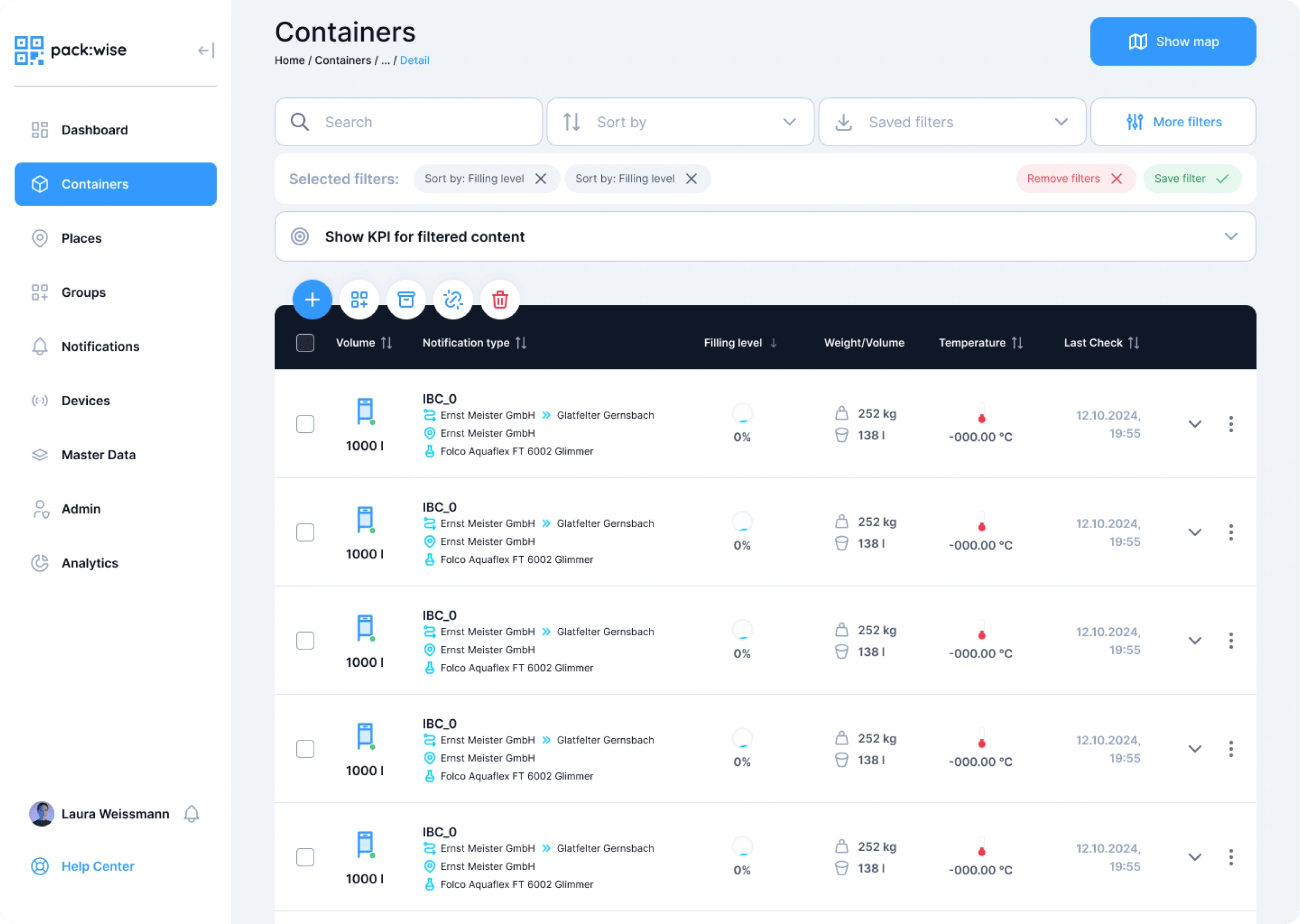Remove second Sort by: Filling level chip
1300x924 pixels.
[692, 179]
